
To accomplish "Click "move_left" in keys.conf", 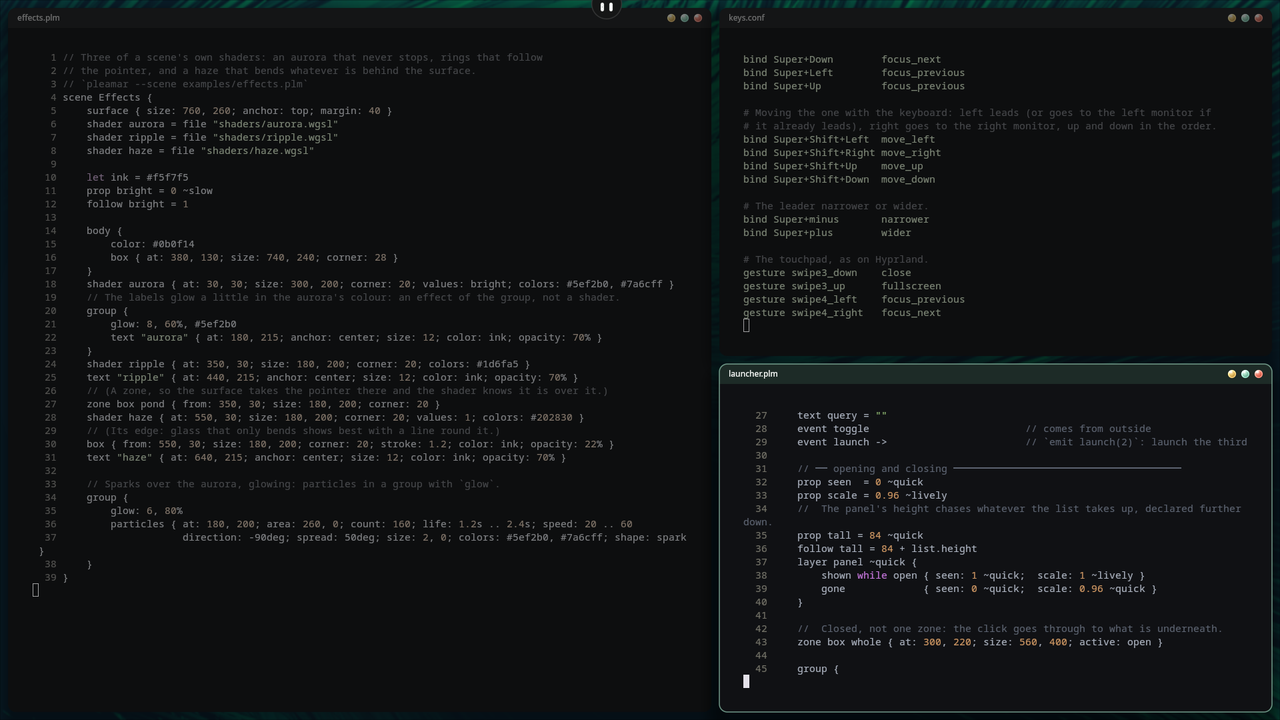I will [x=908, y=139].
